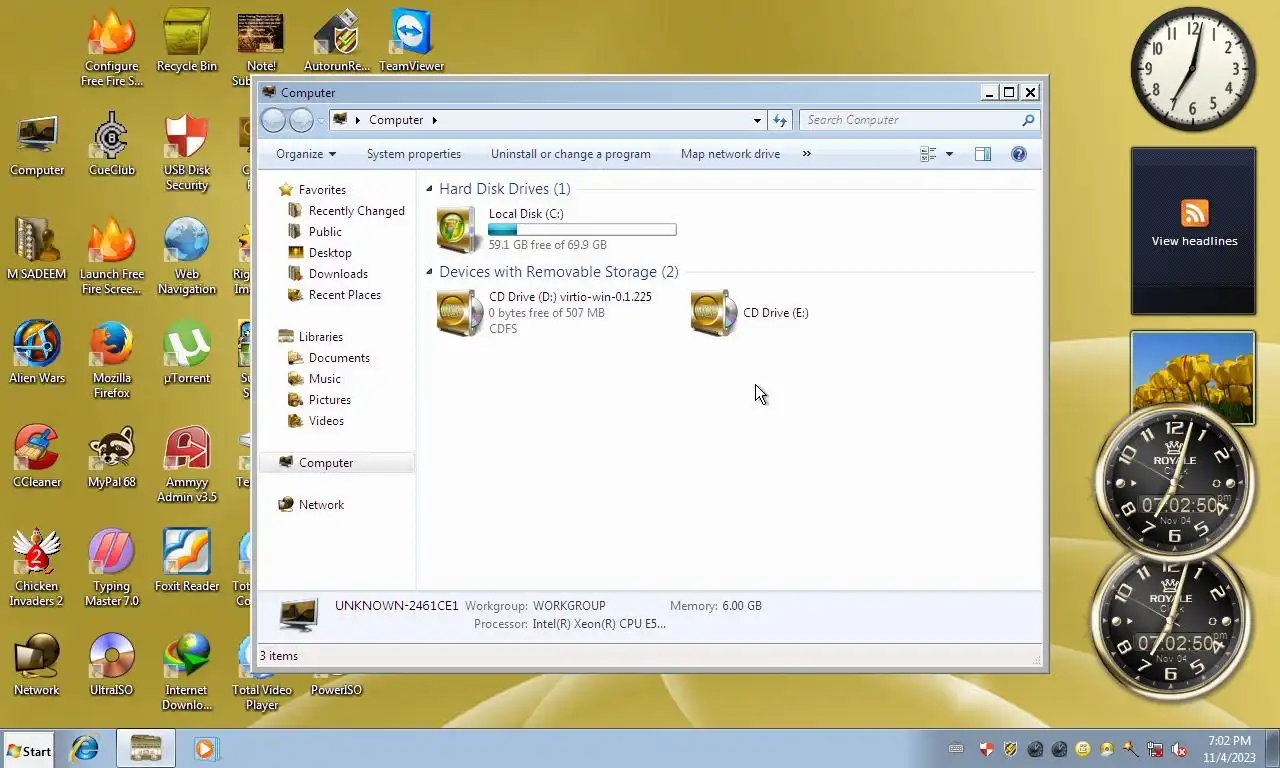Select Alien Wars desktop shortcut
Viewport: 1280px width, 768px height.
pyautogui.click(x=37, y=353)
